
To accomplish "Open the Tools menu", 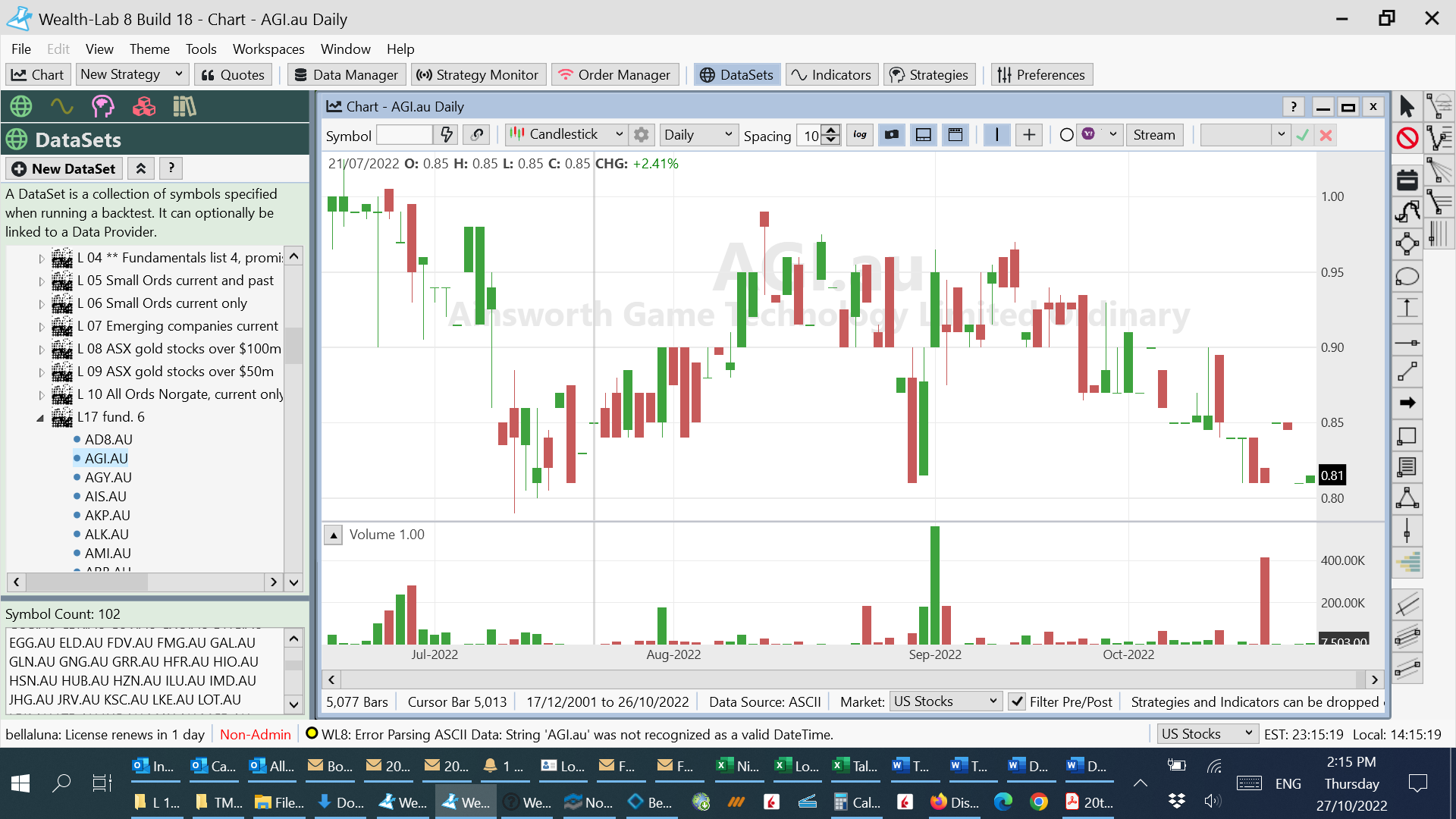I will coord(201,49).
